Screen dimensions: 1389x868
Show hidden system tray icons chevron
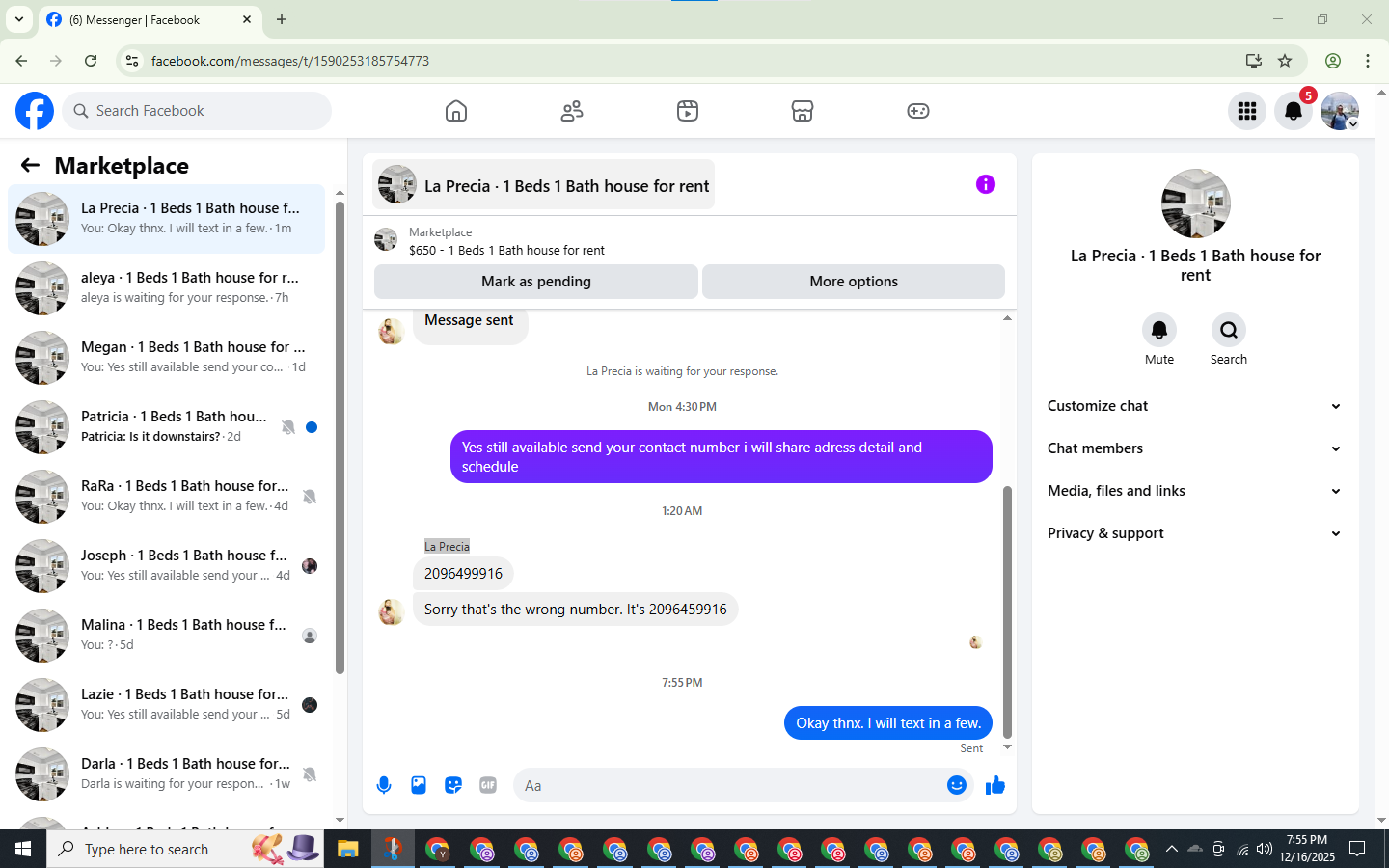tap(1171, 849)
